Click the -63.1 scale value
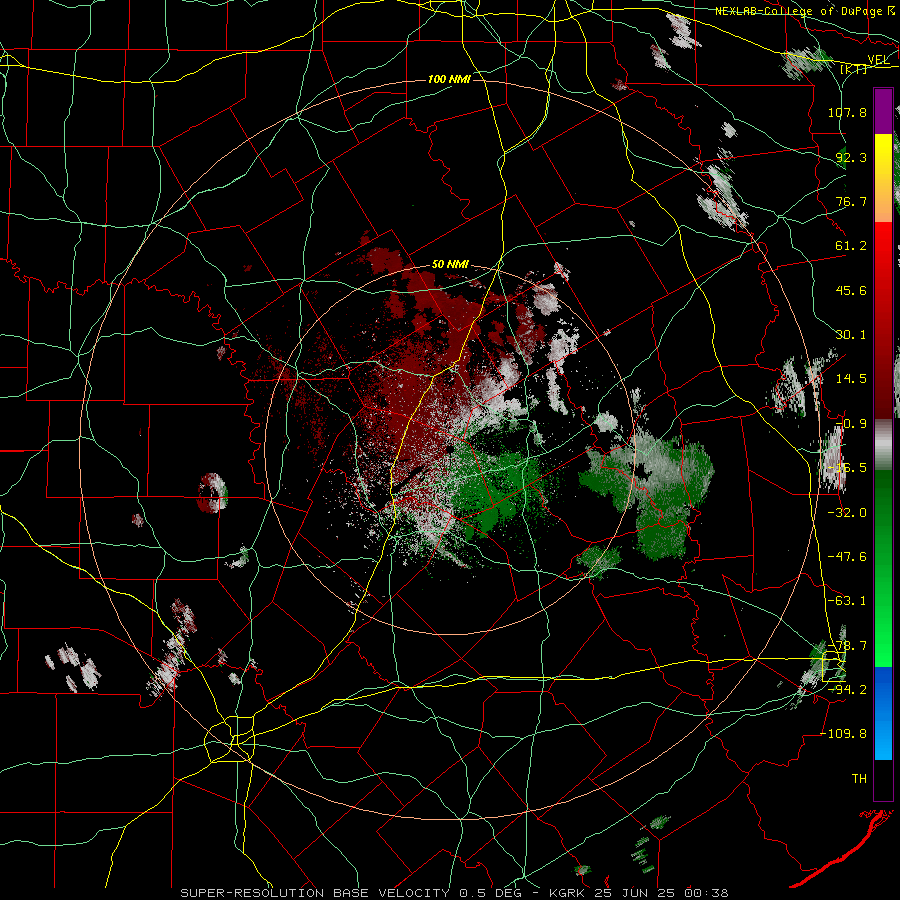The width and height of the screenshot is (900, 900). (847, 601)
